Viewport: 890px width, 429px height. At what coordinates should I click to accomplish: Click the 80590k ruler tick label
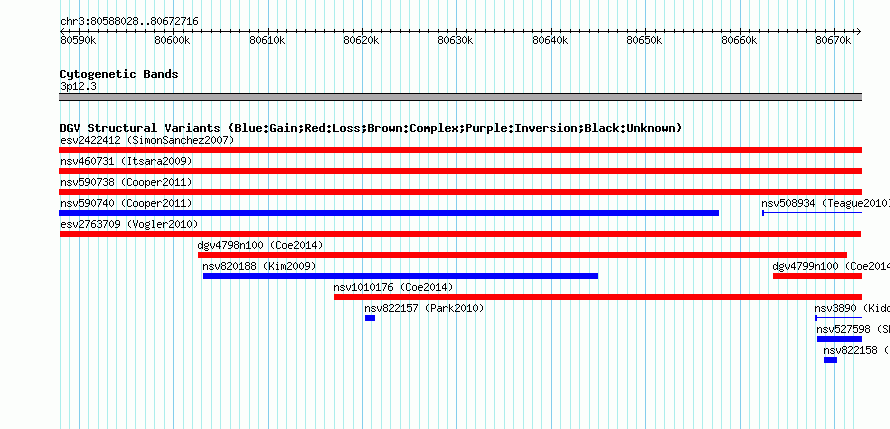pos(78,41)
